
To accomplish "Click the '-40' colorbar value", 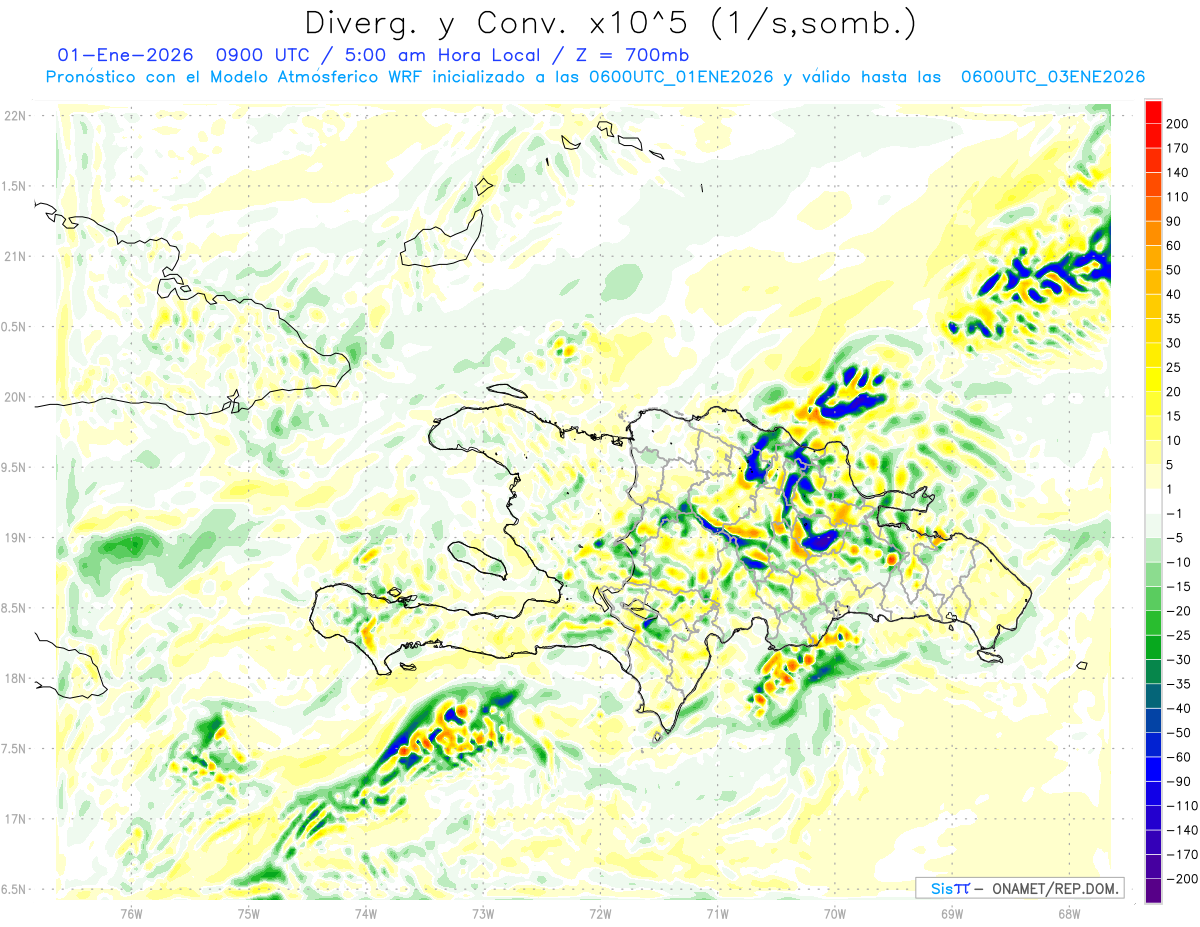I will [x=1179, y=708].
